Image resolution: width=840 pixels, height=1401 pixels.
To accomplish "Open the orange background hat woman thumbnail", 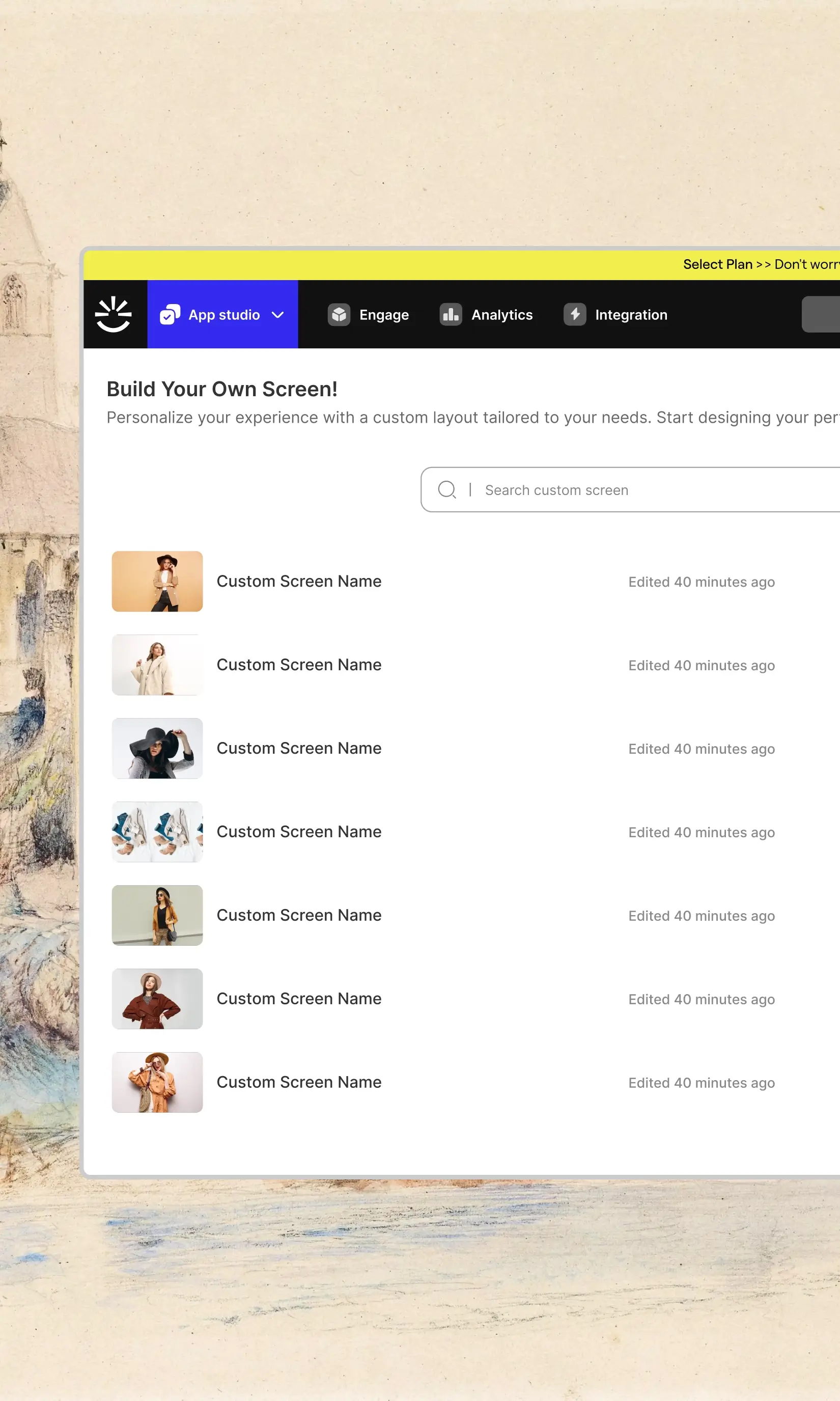I will 157,582.
